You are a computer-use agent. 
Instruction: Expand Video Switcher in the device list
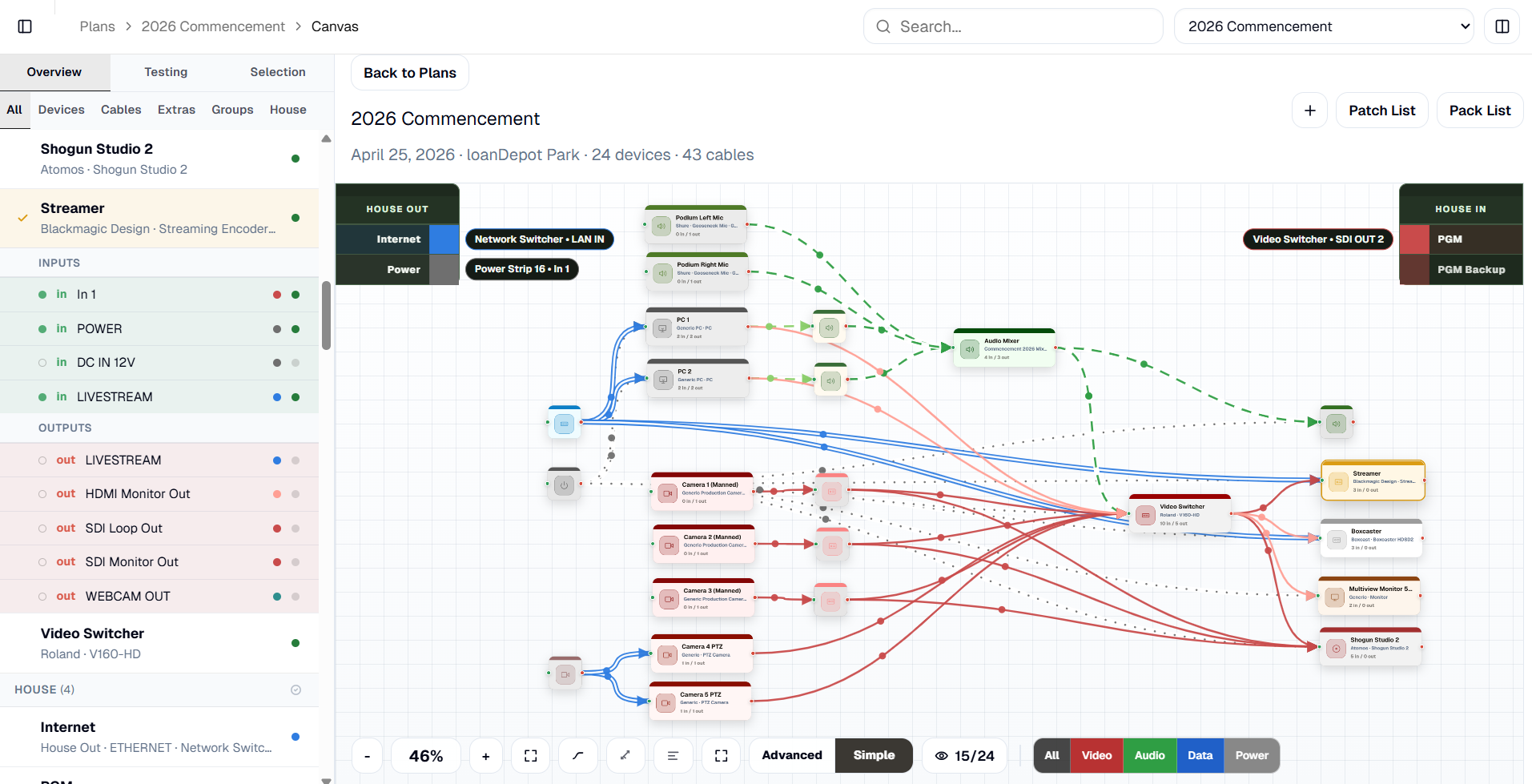[159, 643]
